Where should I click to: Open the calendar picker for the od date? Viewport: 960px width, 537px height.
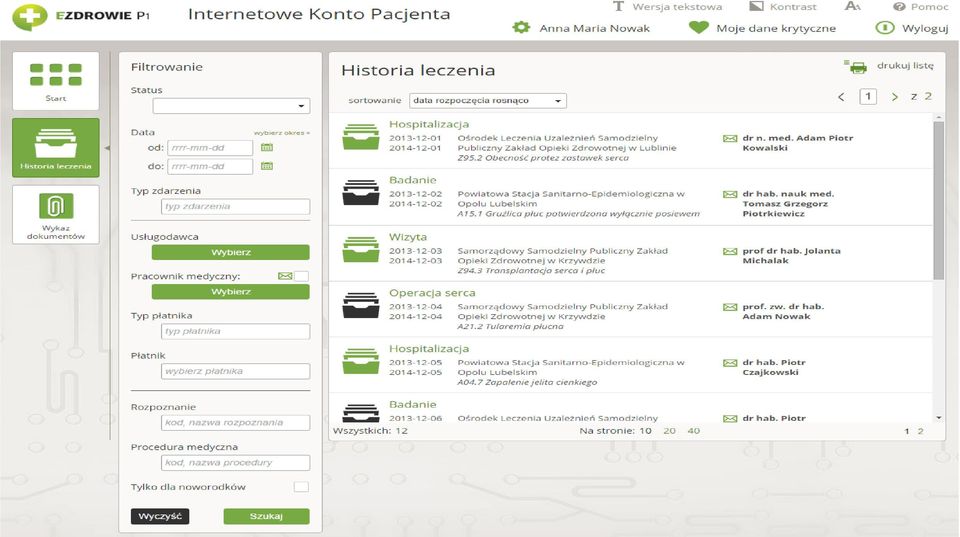point(267,148)
